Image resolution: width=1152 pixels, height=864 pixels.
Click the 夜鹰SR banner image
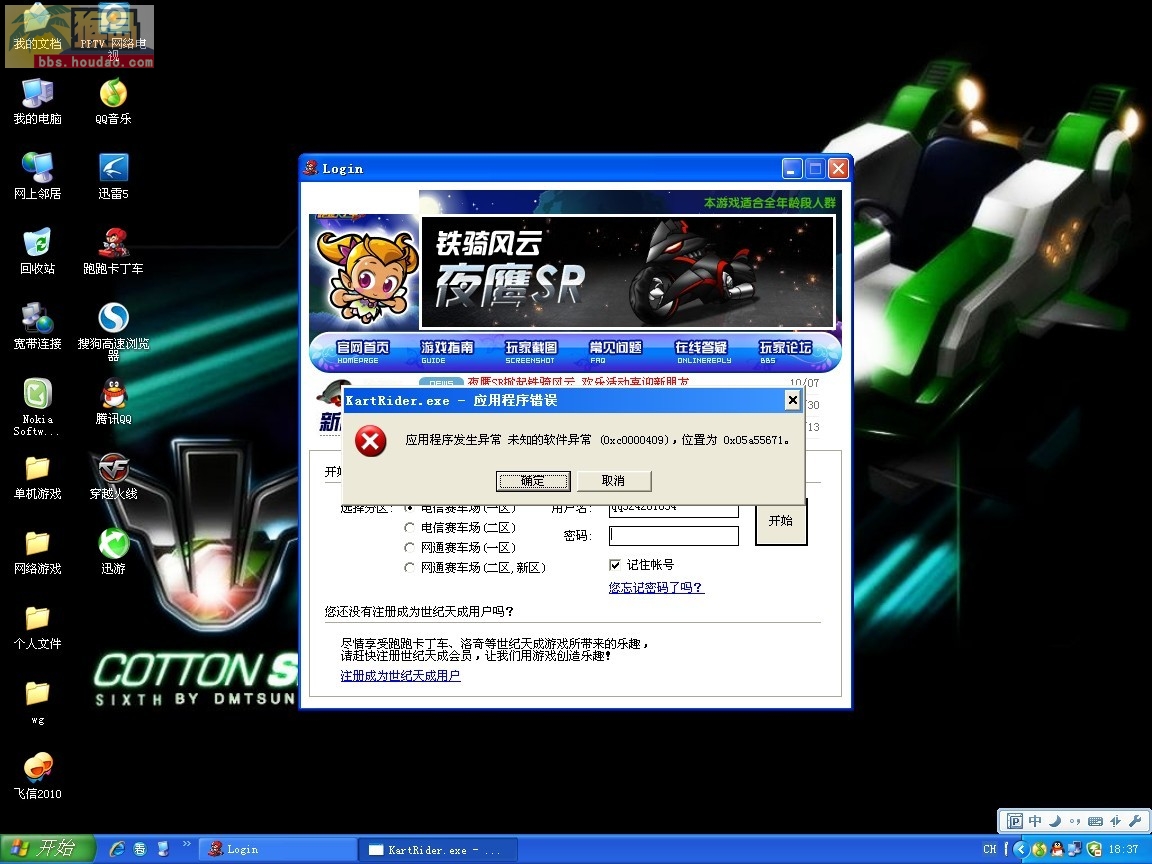[627, 272]
